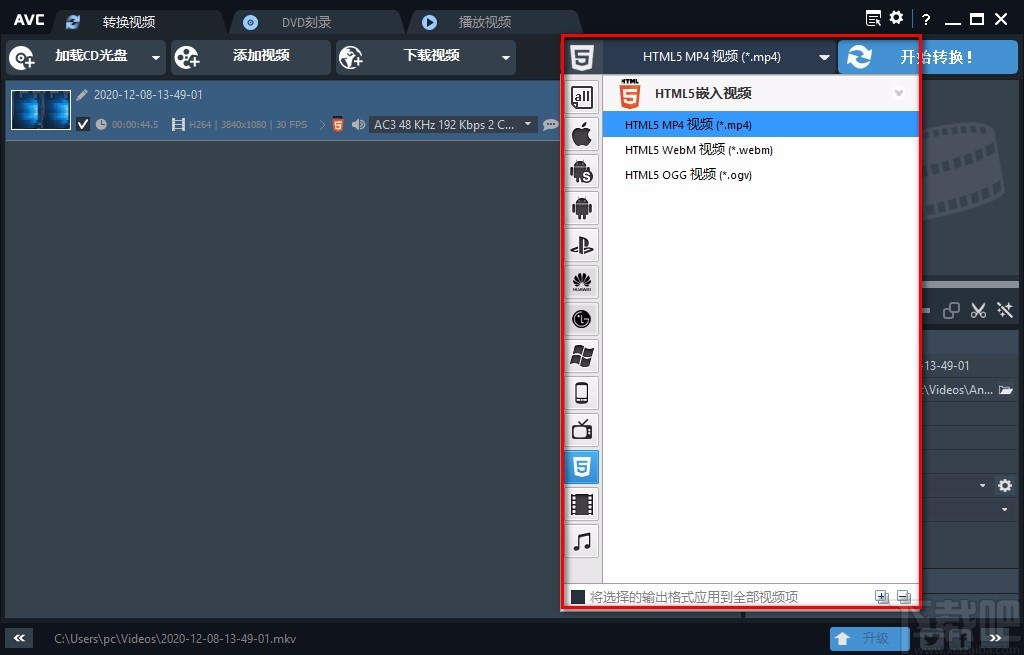Screen dimensions: 1024x655
Task: Open the TV device formats category
Action: tap(582, 429)
